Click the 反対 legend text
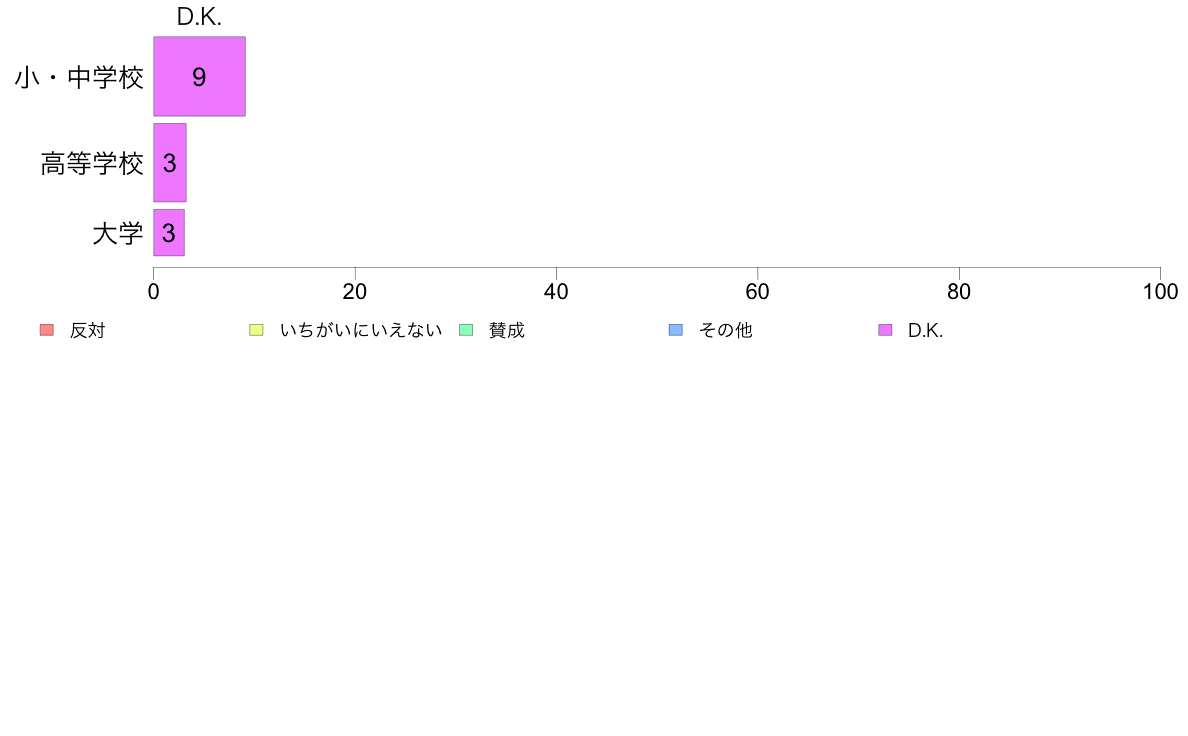Screen dimensions: 1188x736 click(x=87, y=330)
